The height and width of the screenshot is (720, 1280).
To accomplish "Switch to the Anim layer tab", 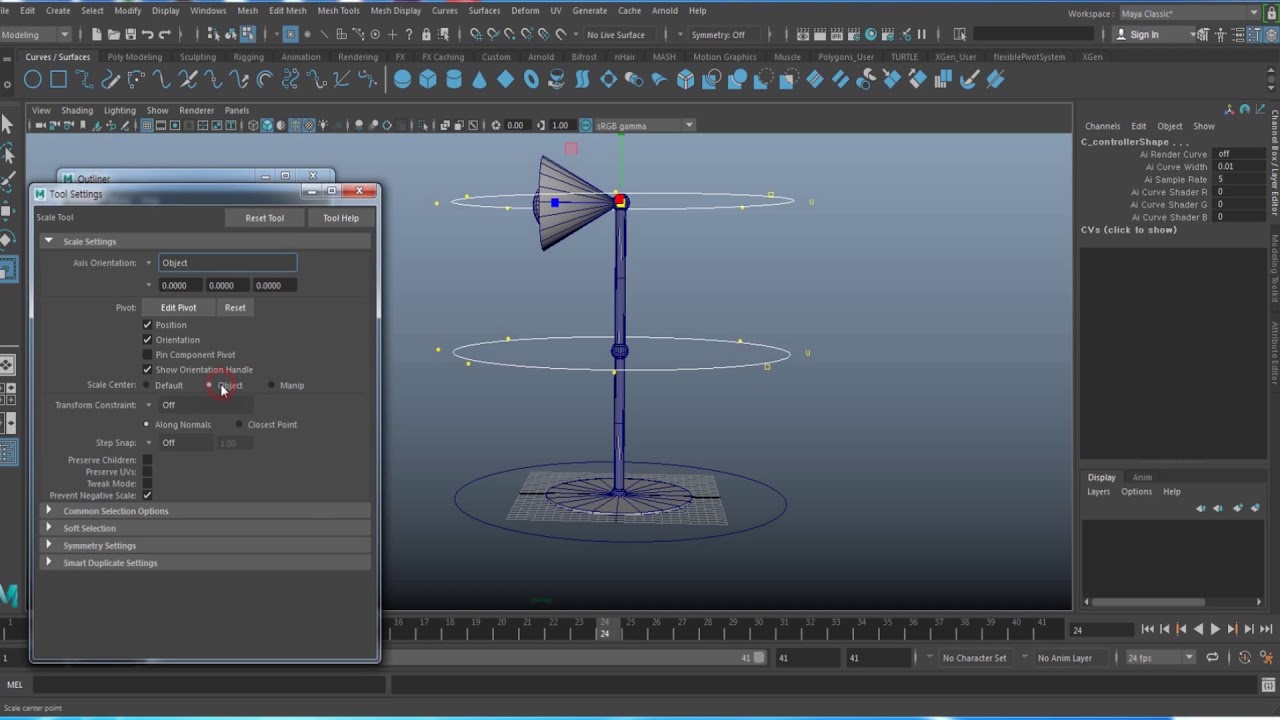I will tap(1142, 477).
